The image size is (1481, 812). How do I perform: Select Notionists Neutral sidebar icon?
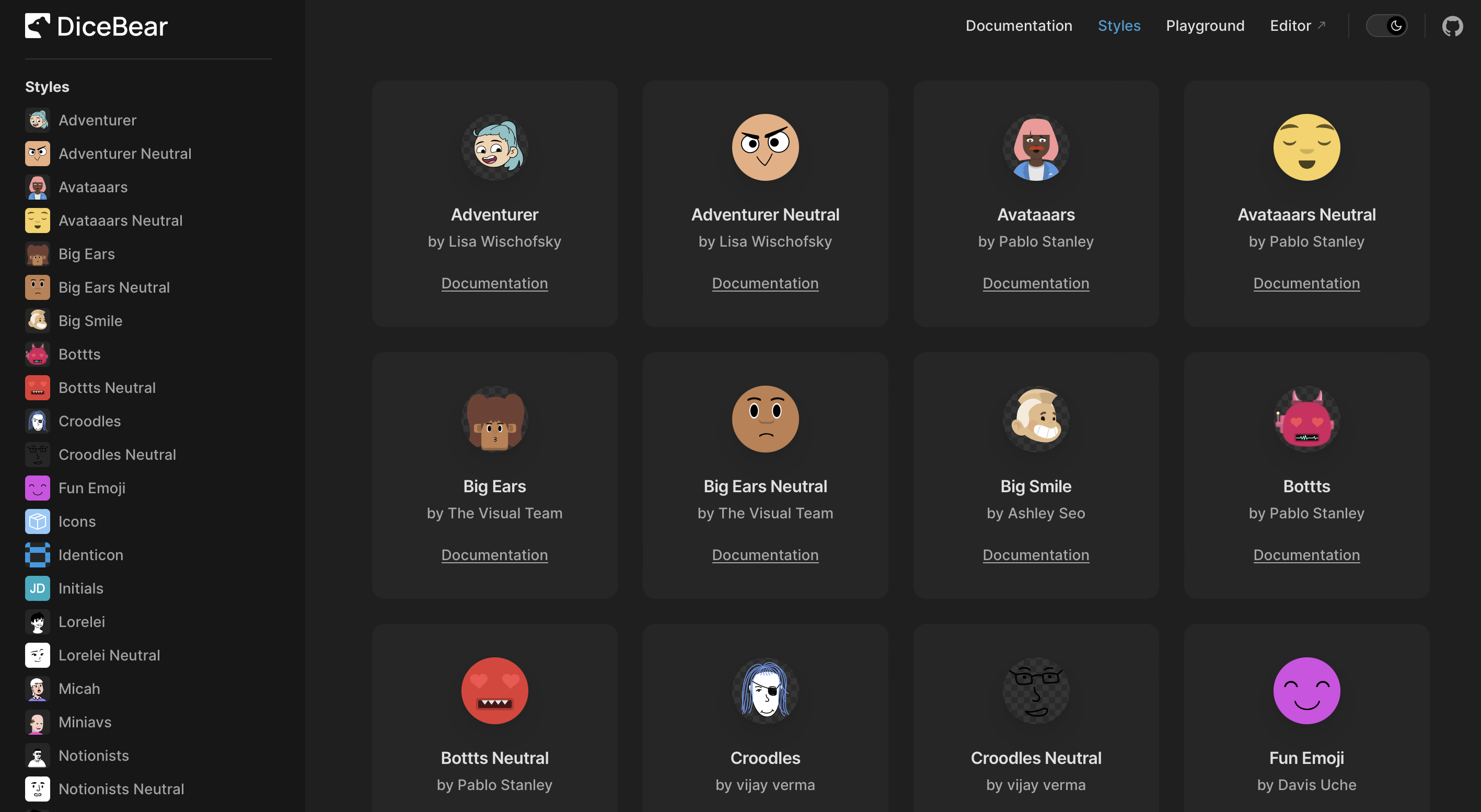click(x=38, y=788)
